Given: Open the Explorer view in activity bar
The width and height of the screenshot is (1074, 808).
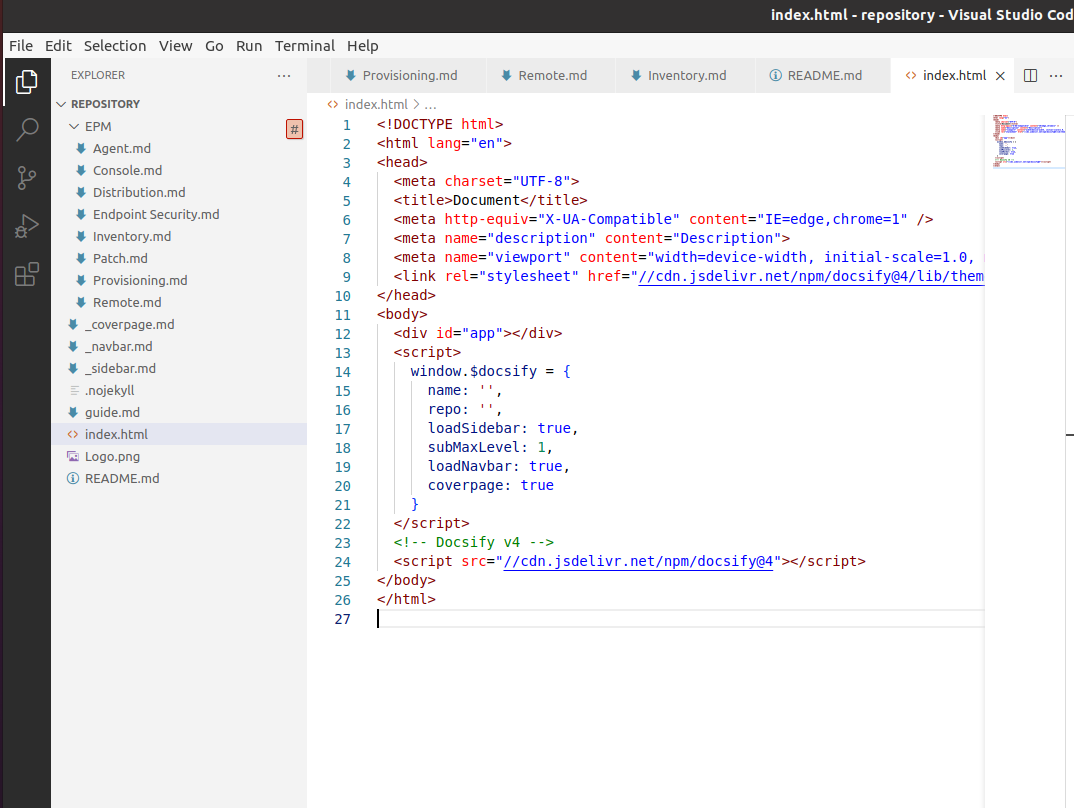Looking at the screenshot, I should point(27,82).
